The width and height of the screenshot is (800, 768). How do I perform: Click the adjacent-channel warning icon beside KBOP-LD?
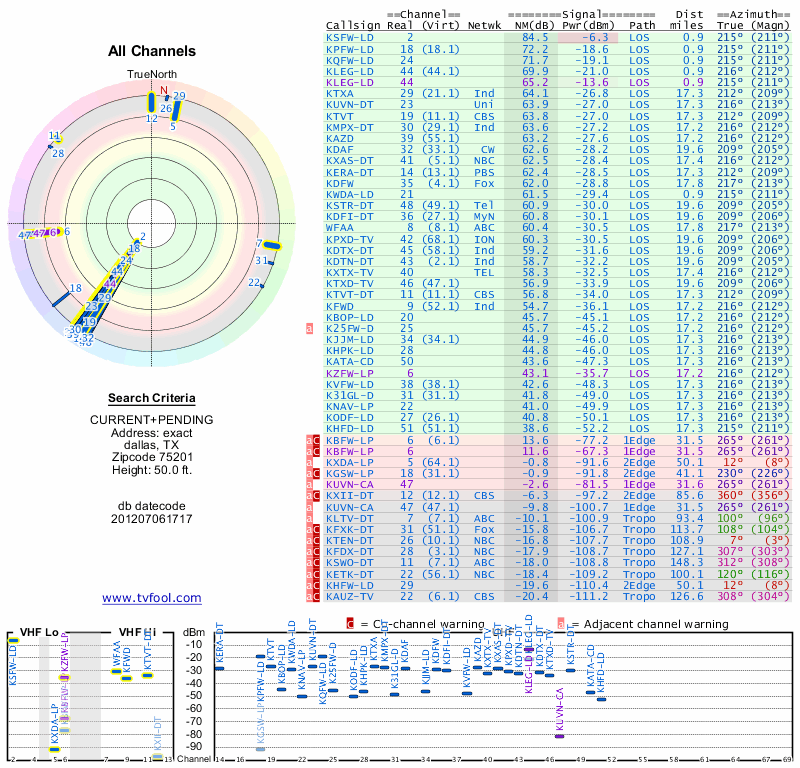[x=309, y=327]
